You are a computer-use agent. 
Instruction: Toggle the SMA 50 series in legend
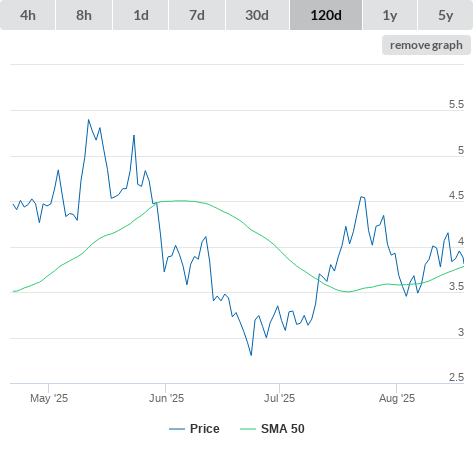[272, 429]
